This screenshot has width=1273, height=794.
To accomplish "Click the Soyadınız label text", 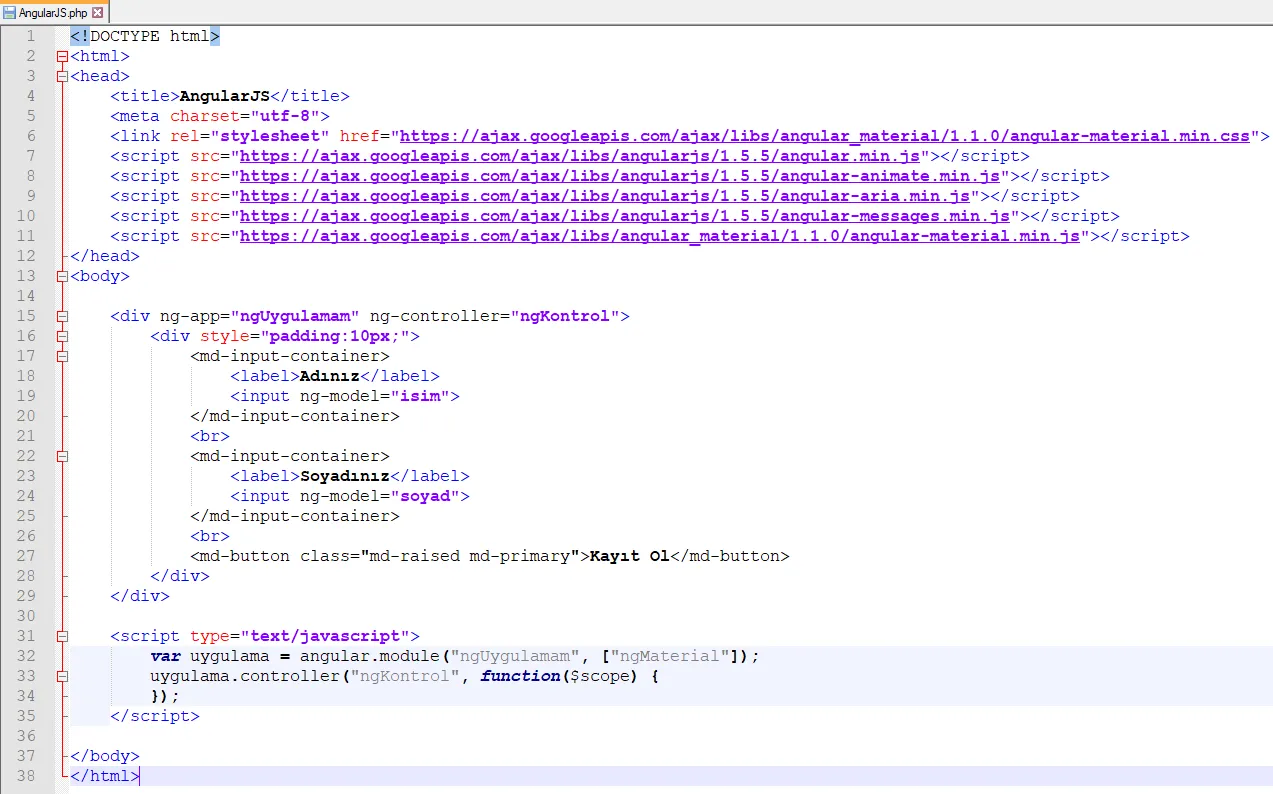I will 345,476.
